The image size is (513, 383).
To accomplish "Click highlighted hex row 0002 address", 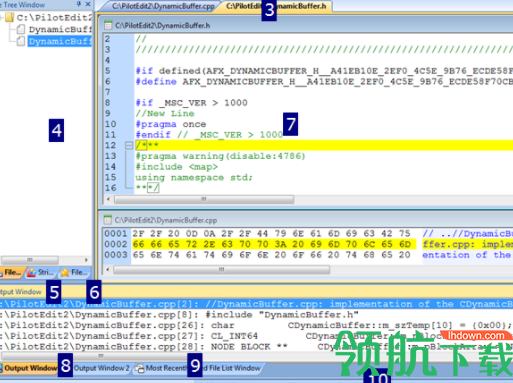I will click(116, 244).
